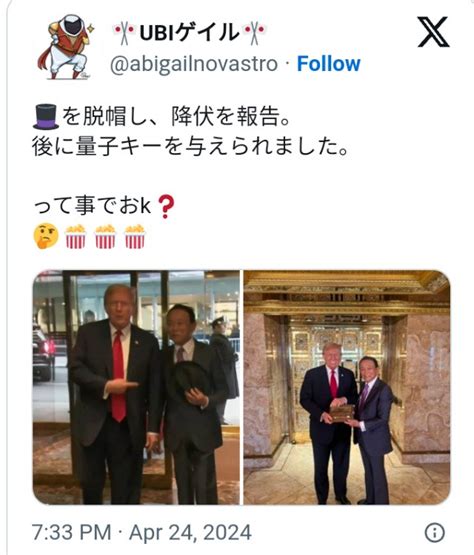
Task: Click the X logo icon
Action: coord(433,32)
